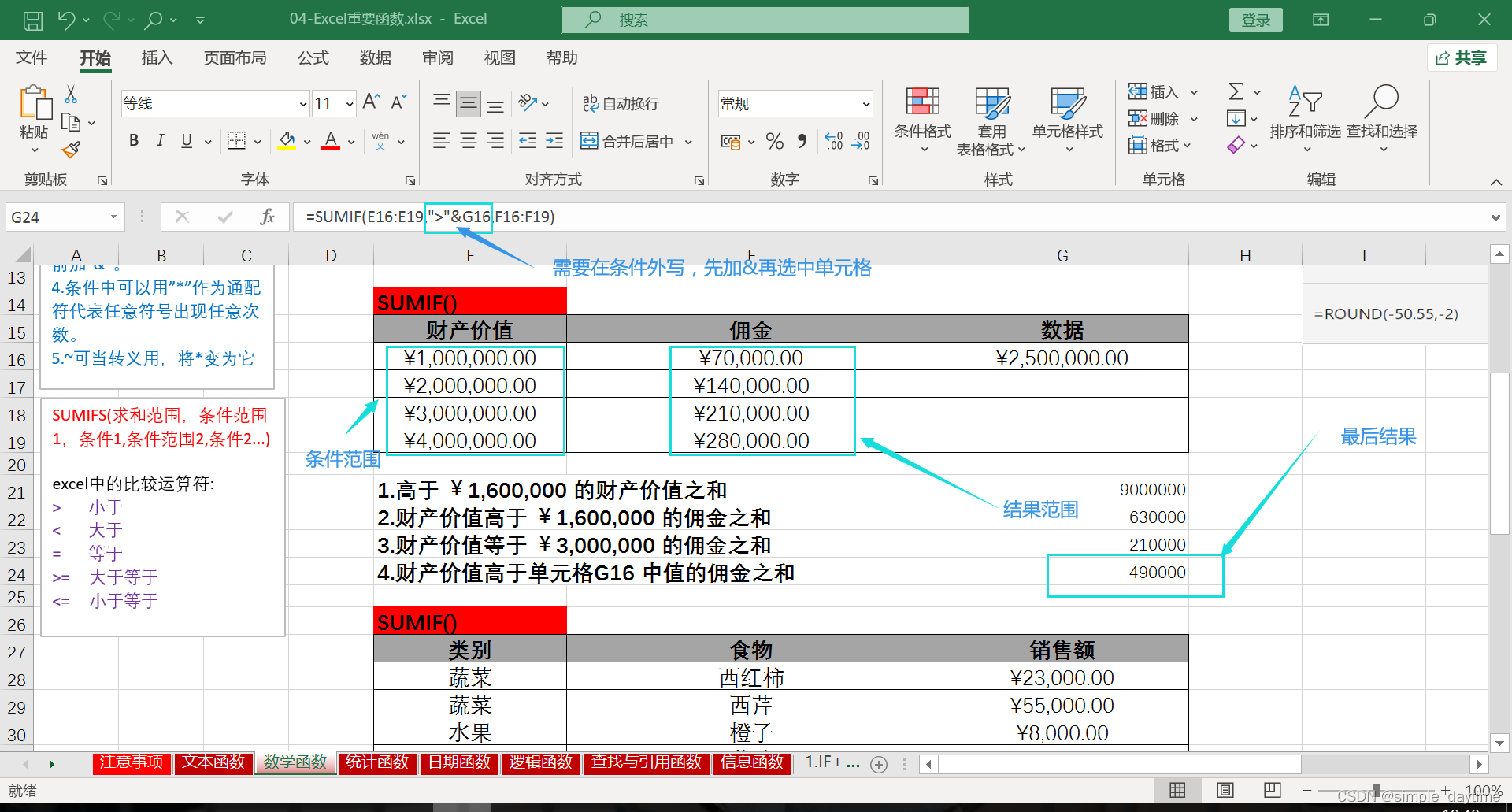This screenshot has width=1512, height=812.
Task: Apply red font color swatch
Action: click(331, 142)
